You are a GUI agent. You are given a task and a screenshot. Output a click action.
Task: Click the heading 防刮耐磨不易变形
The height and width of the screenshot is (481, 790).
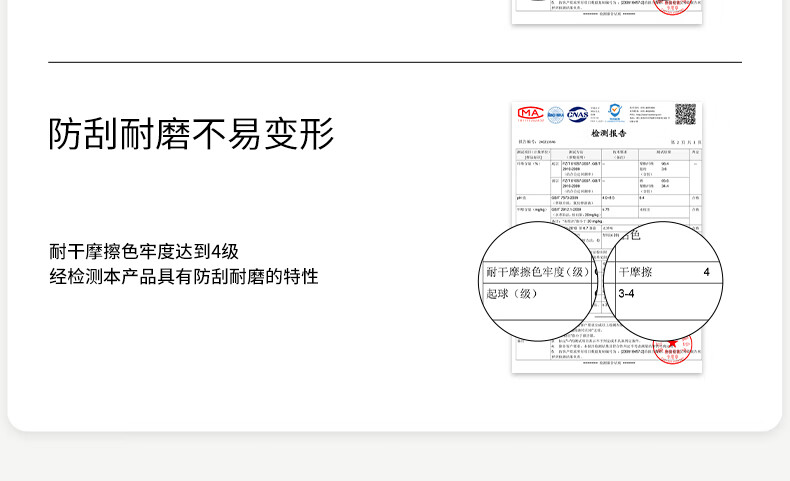[191, 134]
